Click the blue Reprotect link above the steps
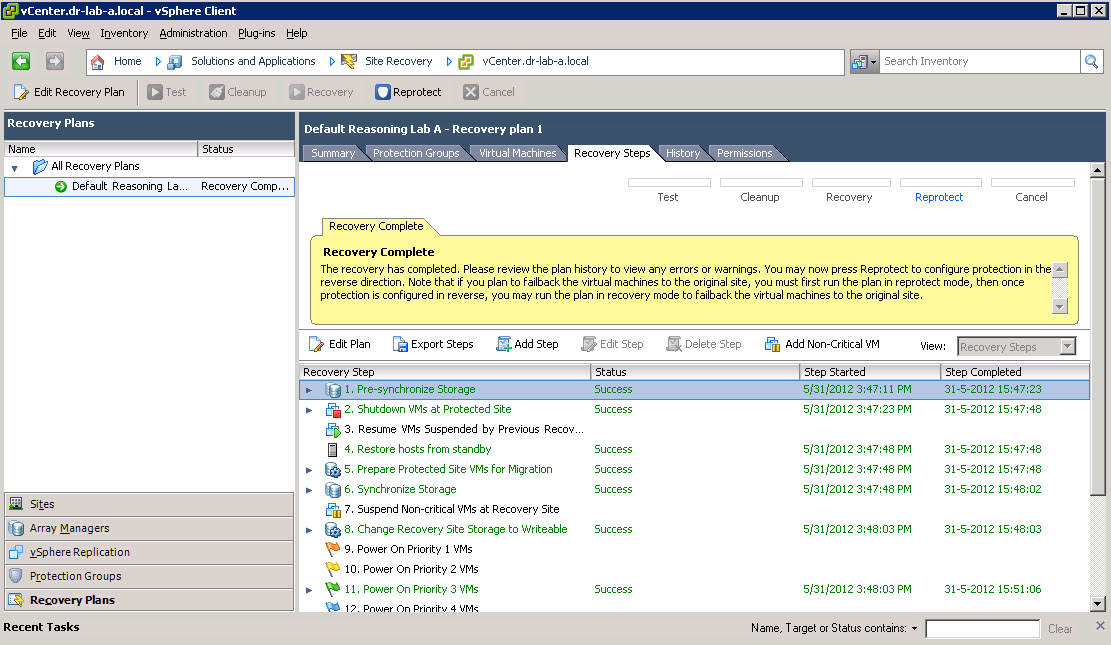Image resolution: width=1111 pixels, height=645 pixels. click(939, 197)
